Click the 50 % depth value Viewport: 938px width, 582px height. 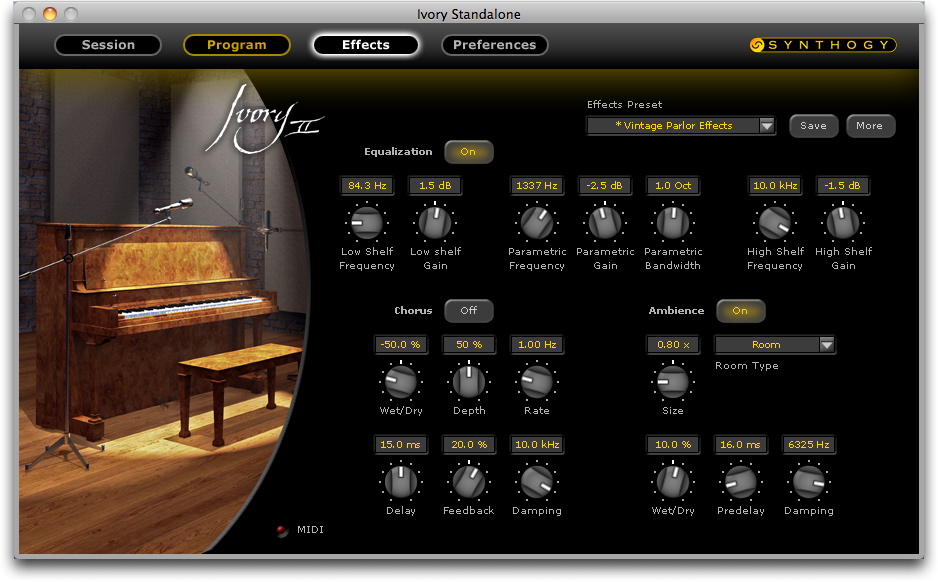[469, 345]
